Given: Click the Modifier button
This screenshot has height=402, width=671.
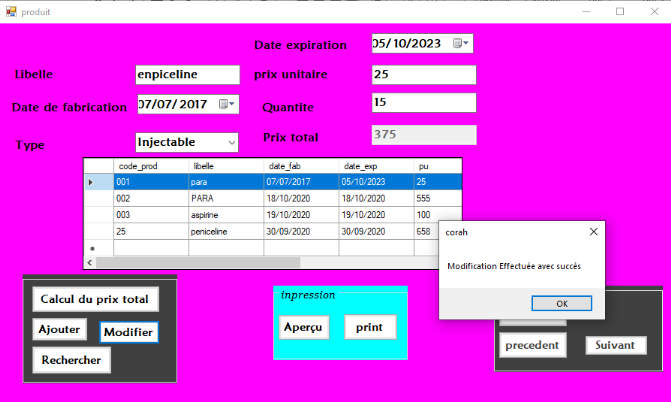Looking at the screenshot, I should (x=129, y=332).
